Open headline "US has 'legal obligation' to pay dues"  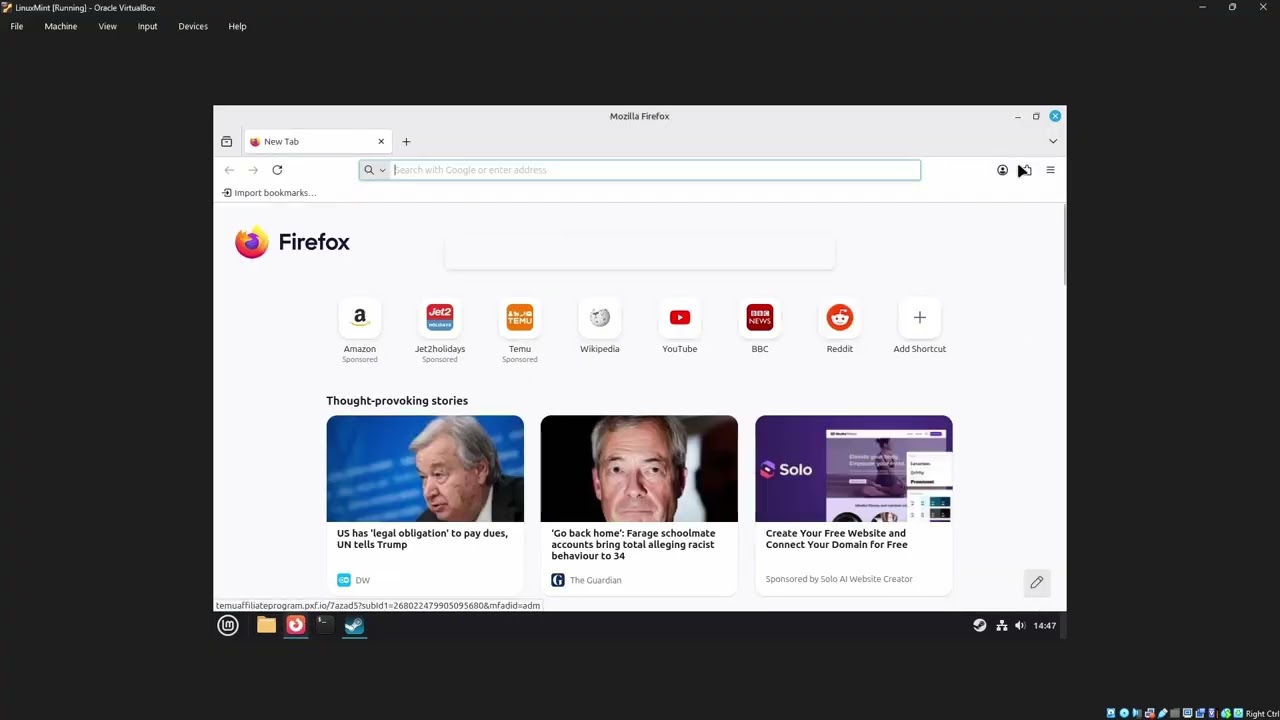point(422,539)
